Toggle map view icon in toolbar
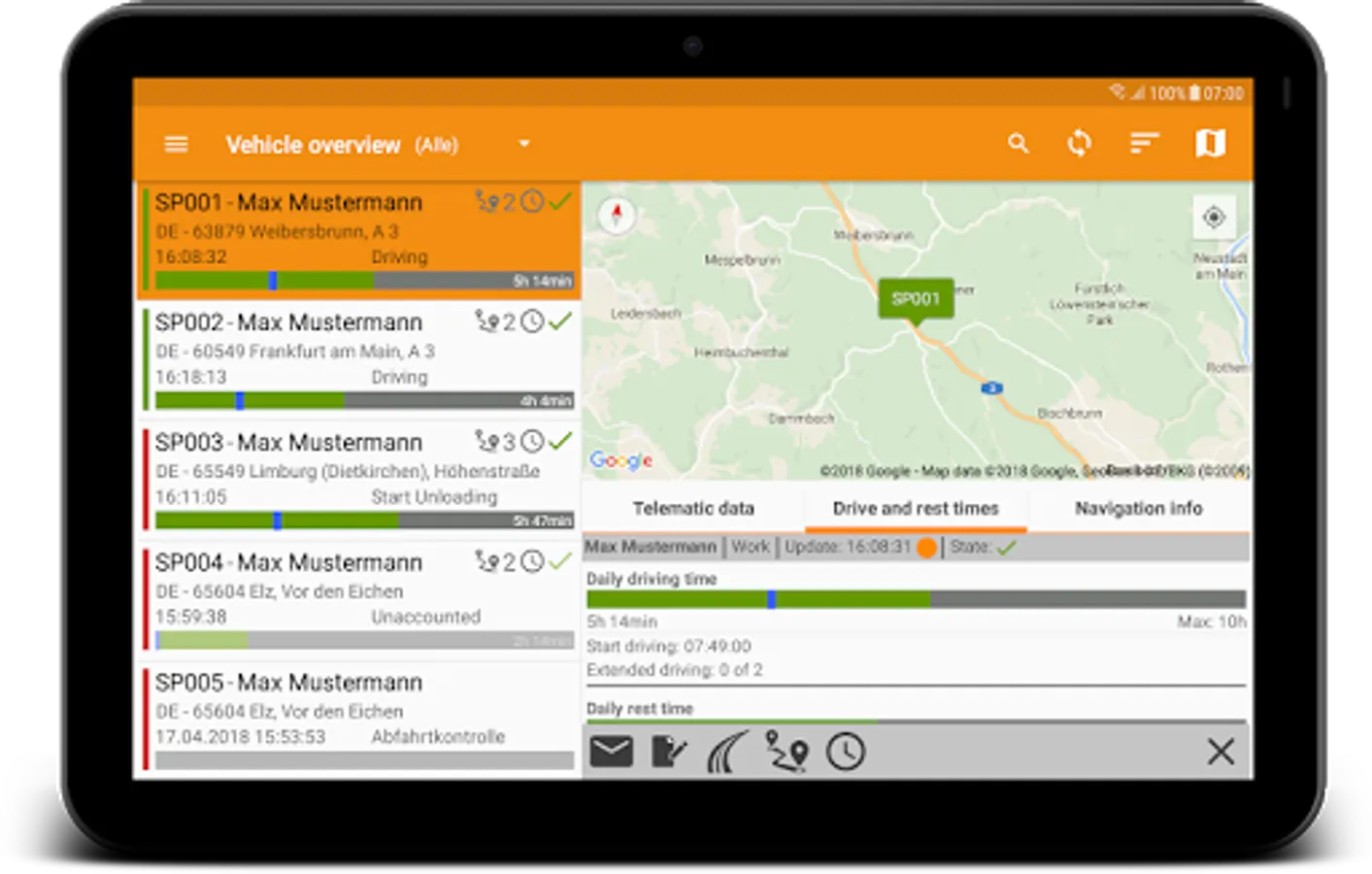The image size is (1372, 874). (1210, 144)
